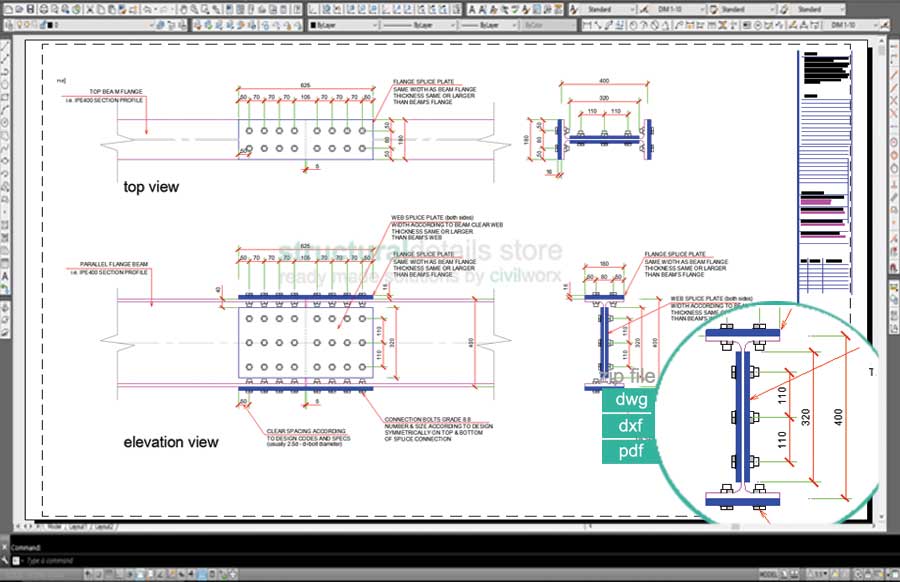This screenshot has height=582, width=900.
Task: Toggle the MODEL space status button
Action: click(x=767, y=574)
